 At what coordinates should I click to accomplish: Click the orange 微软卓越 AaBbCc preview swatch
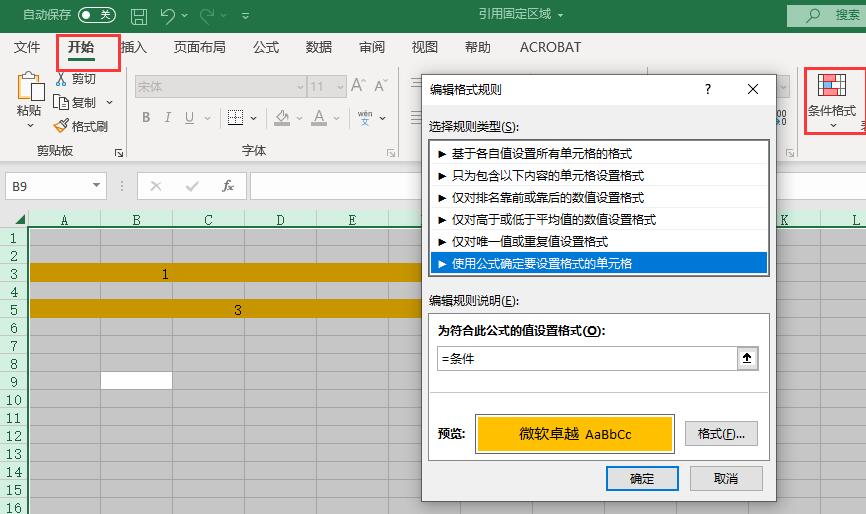(574, 434)
